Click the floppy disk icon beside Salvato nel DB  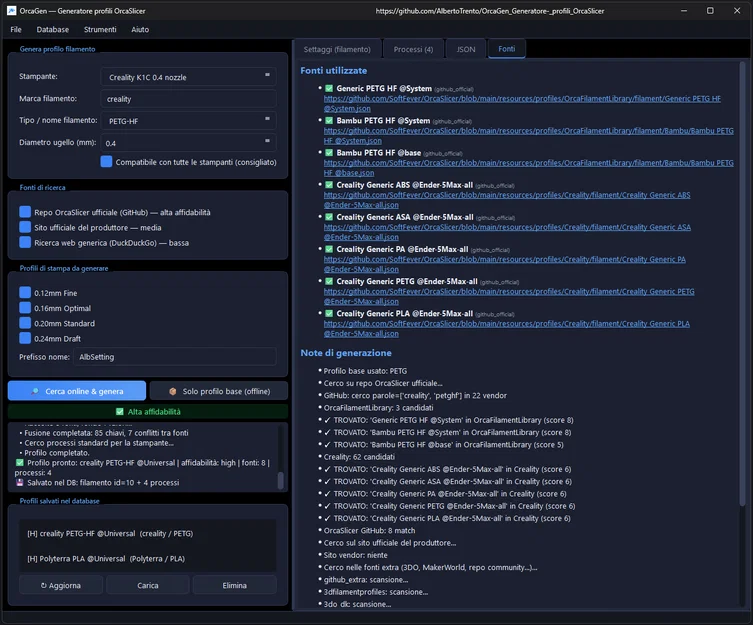(20, 482)
